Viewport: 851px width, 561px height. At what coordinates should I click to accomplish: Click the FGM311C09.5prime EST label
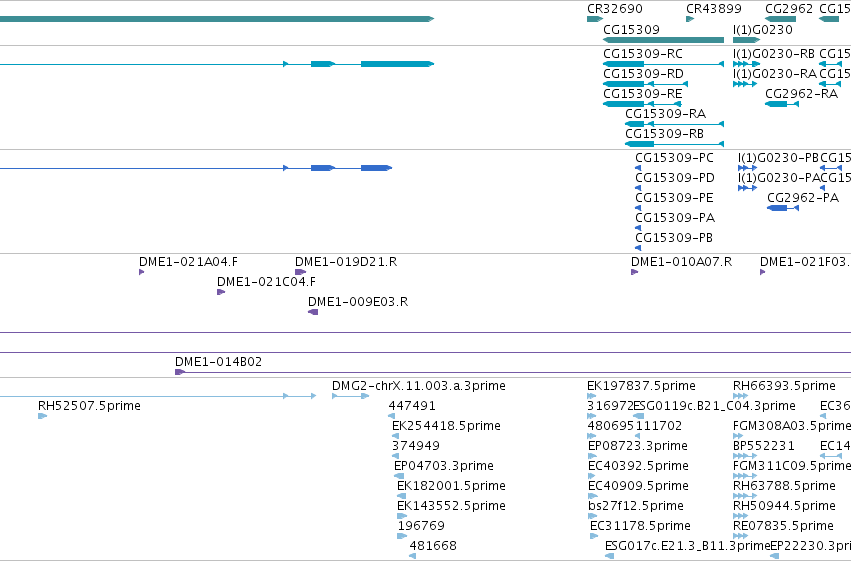coord(792,466)
